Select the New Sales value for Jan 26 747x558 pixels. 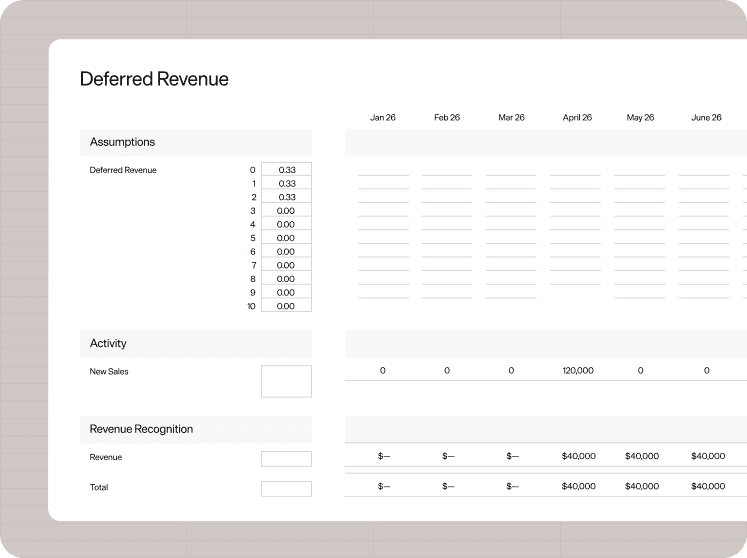click(383, 371)
